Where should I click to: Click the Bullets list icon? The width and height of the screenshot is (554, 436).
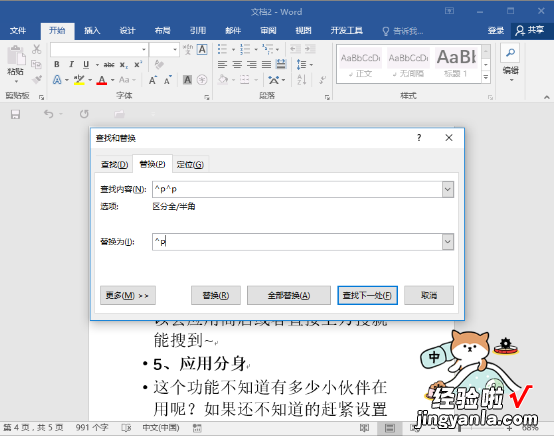tap(222, 49)
